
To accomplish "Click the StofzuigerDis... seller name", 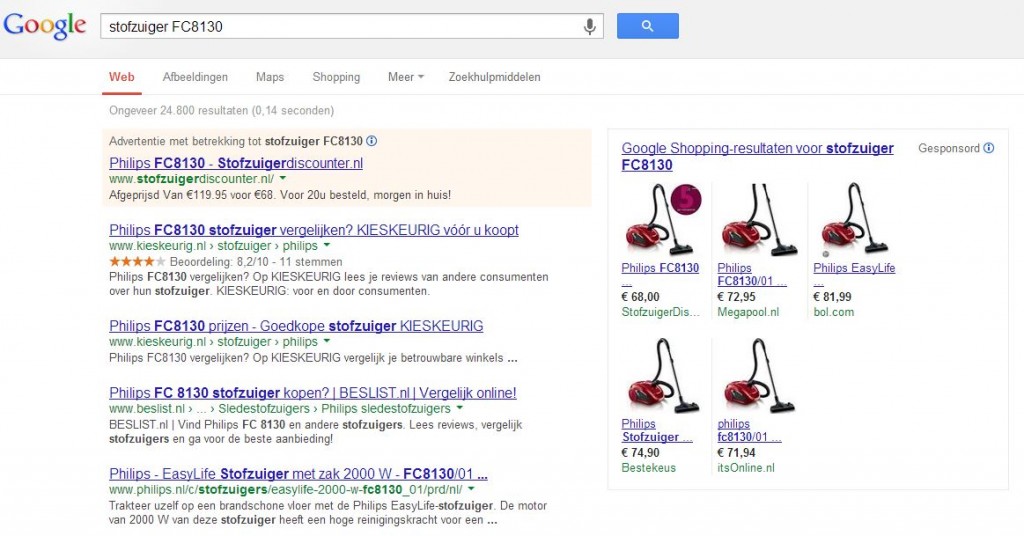I will click(x=660, y=312).
